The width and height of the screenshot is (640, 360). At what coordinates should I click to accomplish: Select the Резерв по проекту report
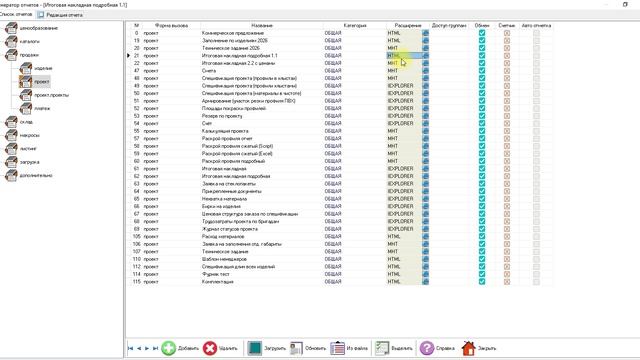[x=222, y=116]
